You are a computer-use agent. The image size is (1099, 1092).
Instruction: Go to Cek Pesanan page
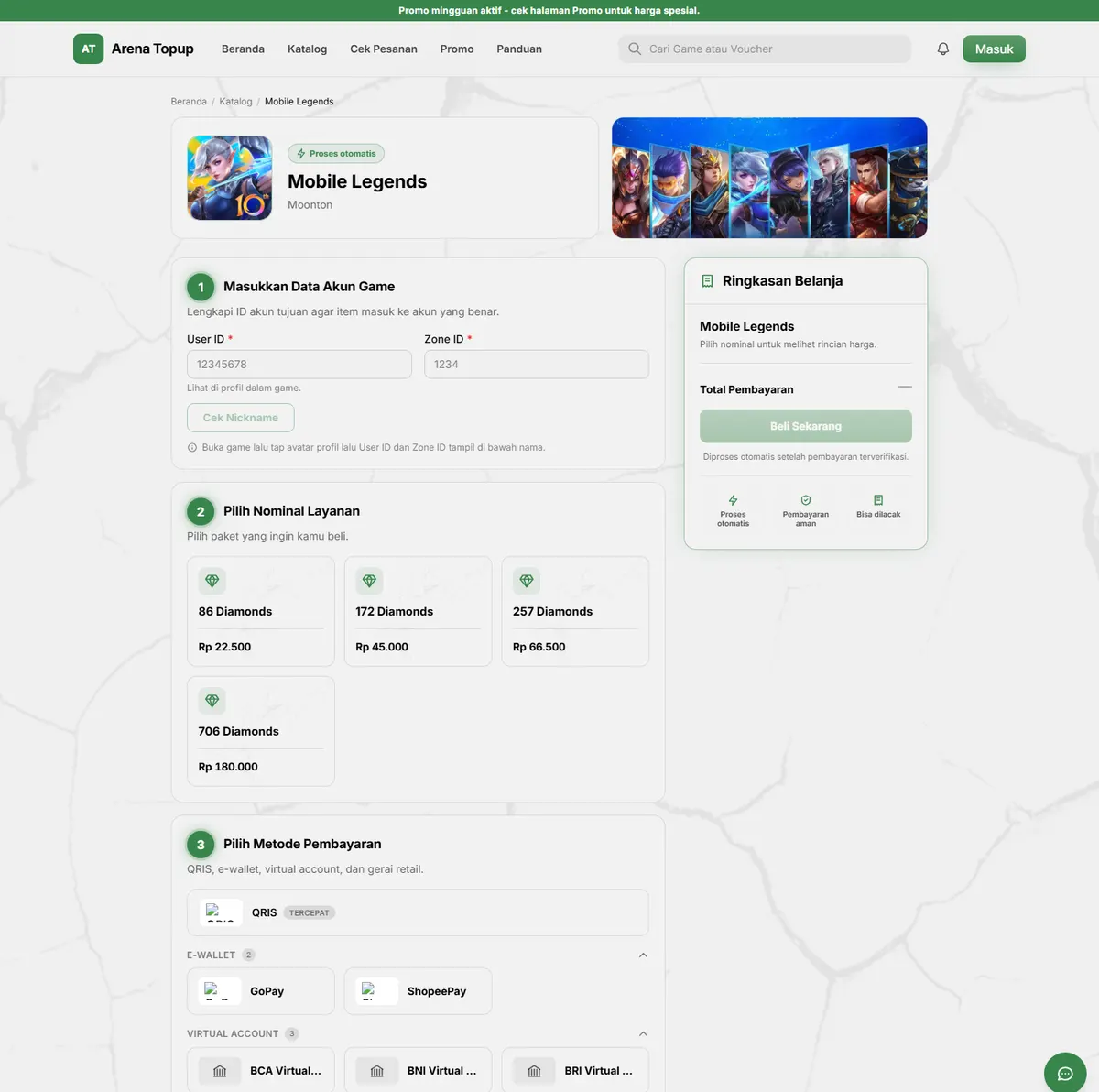click(384, 49)
